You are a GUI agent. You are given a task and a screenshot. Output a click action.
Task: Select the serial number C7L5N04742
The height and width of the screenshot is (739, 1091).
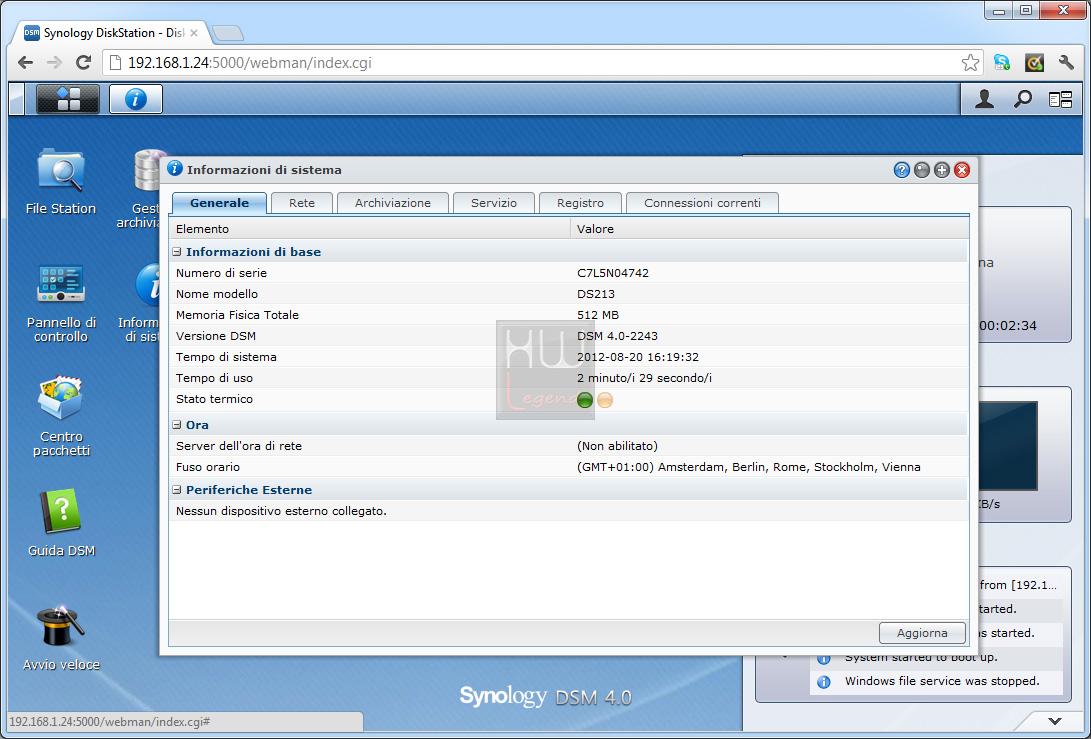coord(613,273)
